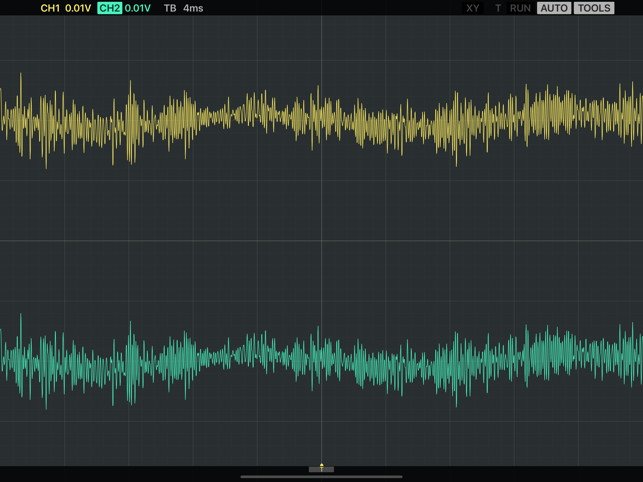The width and height of the screenshot is (643, 482).
Task: Toggle the highlighted CH2 channel
Action: [x=109, y=8]
